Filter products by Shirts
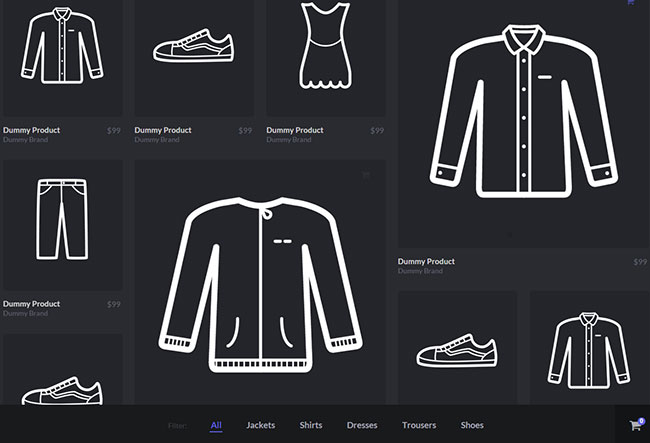The height and width of the screenshot is (443, 650). click(311, 425)
